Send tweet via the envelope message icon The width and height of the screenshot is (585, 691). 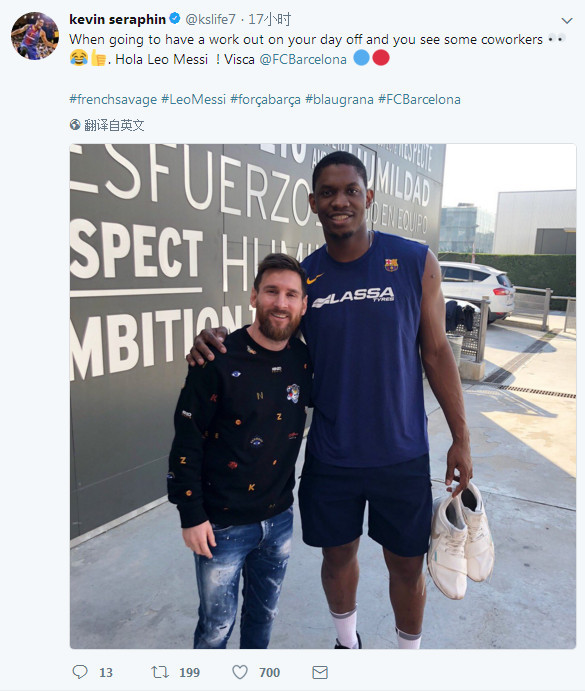click(320, 672)
